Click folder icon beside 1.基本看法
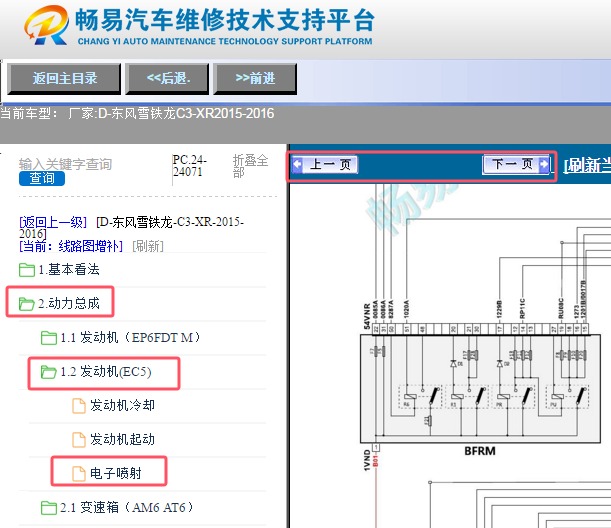 [26, 270]
